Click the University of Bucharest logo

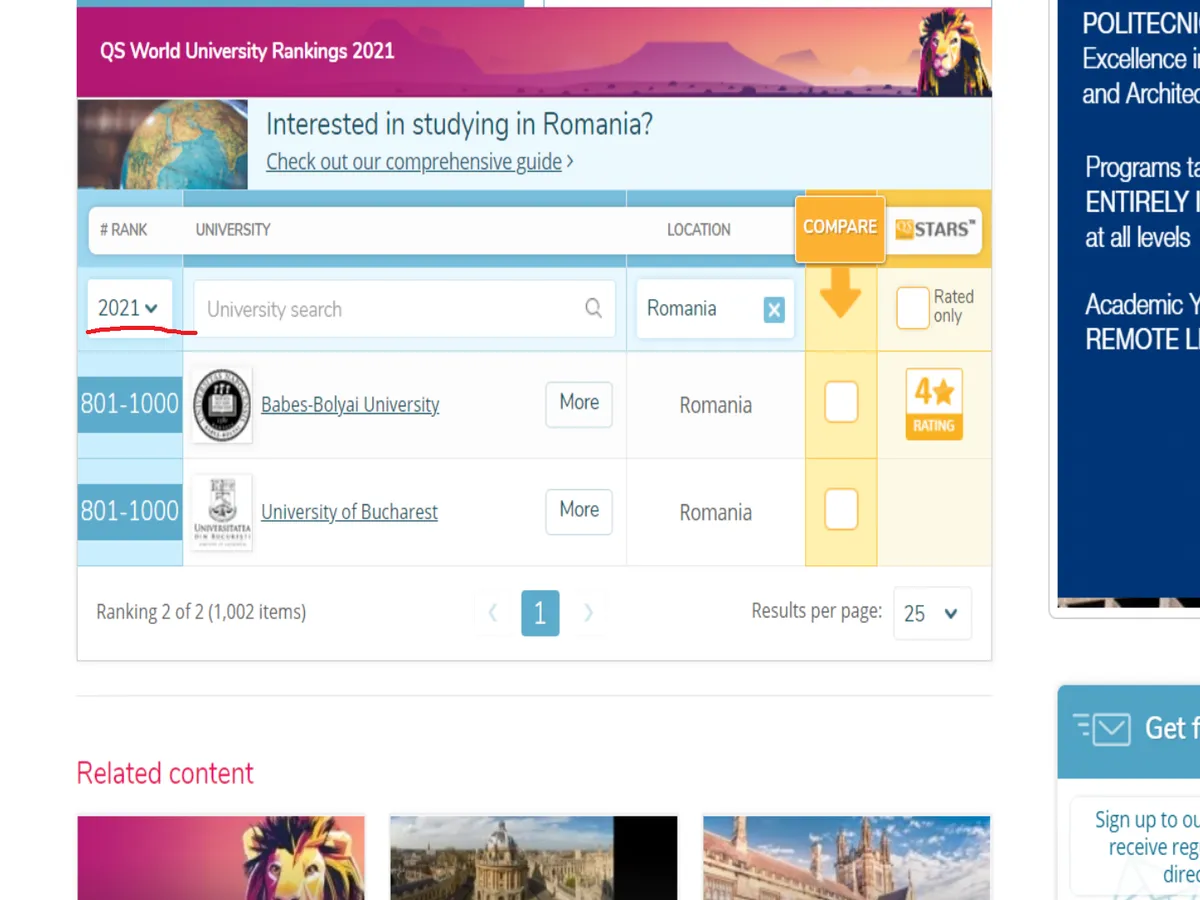(222, 512)
